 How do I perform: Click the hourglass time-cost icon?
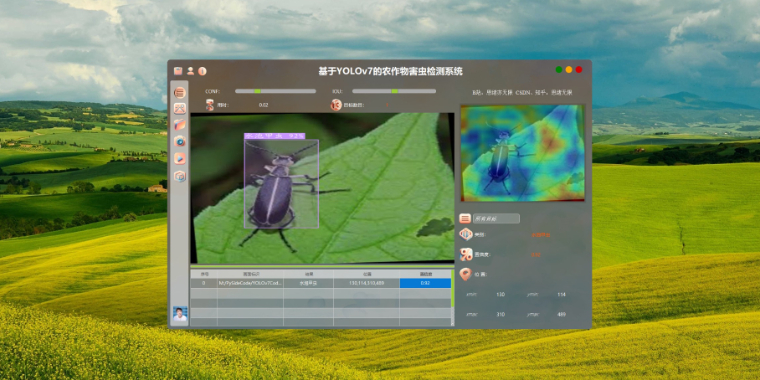click(x=209, y=105)
